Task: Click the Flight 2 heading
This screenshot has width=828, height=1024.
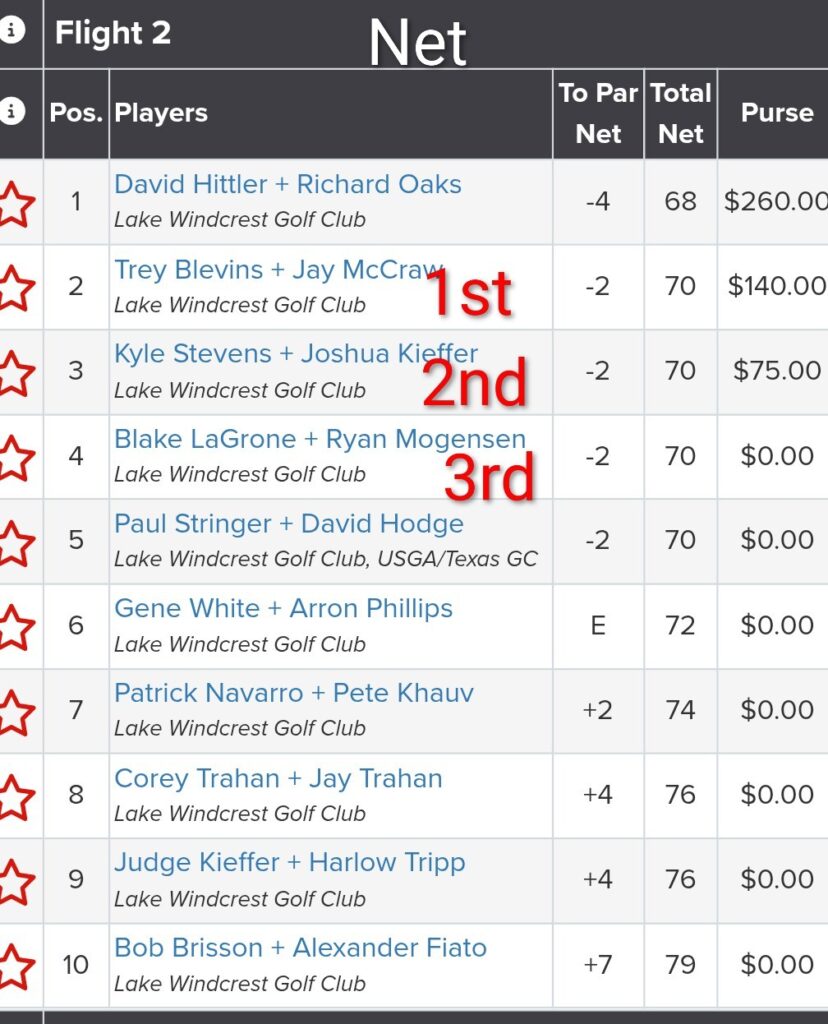Action: click(x=113, y=33)
